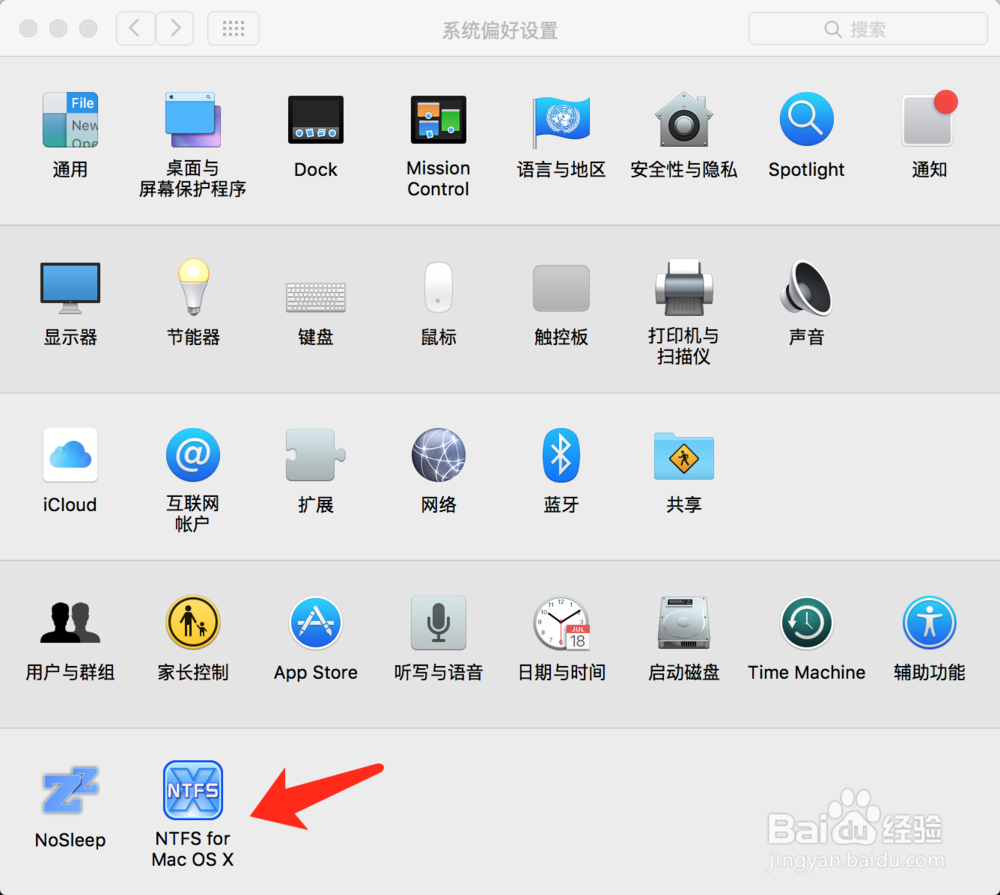Open the Spotlight preferences pane

(807, 120)
